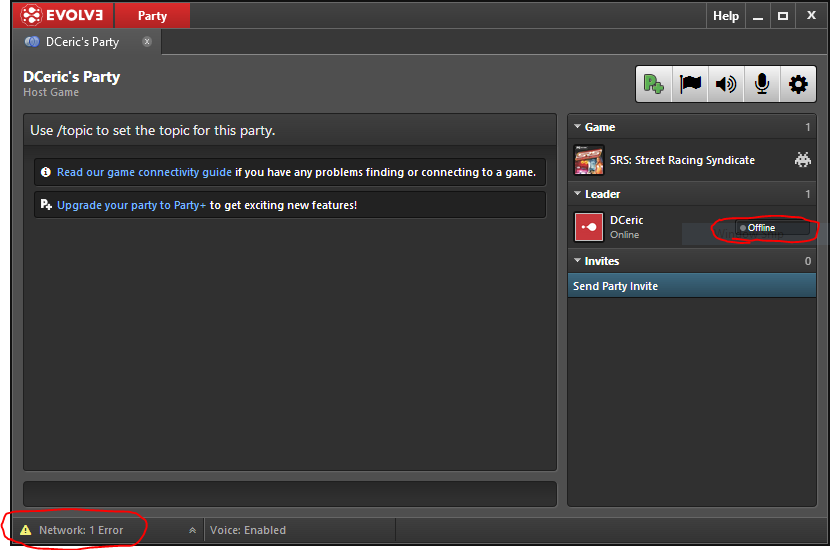The height and width of the screenshot is (550, 830).
Task: Open the Party tab in title bar
Action: [x=152, y=15]
